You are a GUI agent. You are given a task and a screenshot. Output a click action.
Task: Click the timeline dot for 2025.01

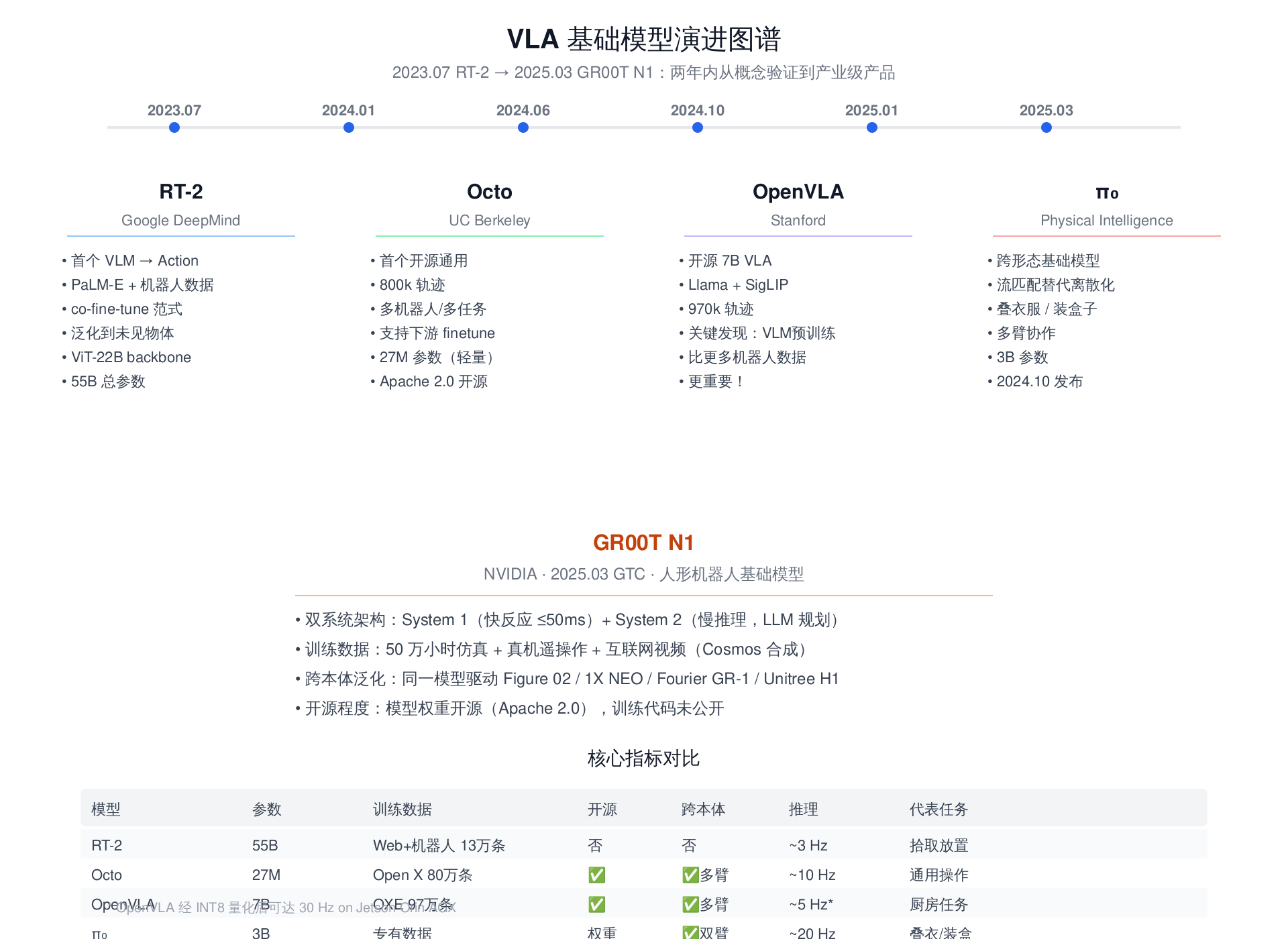(872, 127)
